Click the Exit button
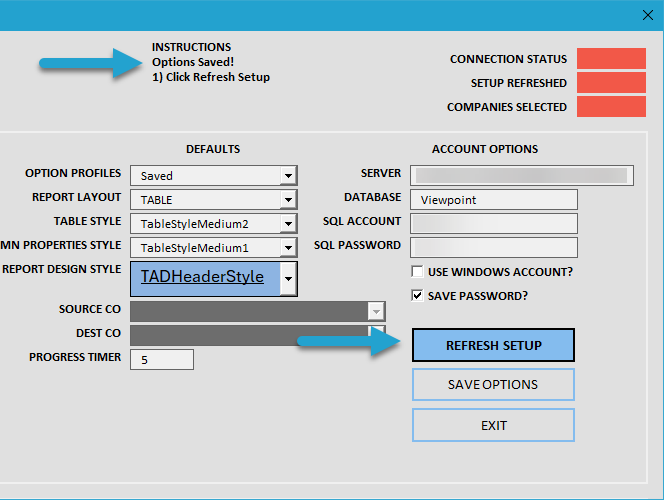 coord(493,425)
